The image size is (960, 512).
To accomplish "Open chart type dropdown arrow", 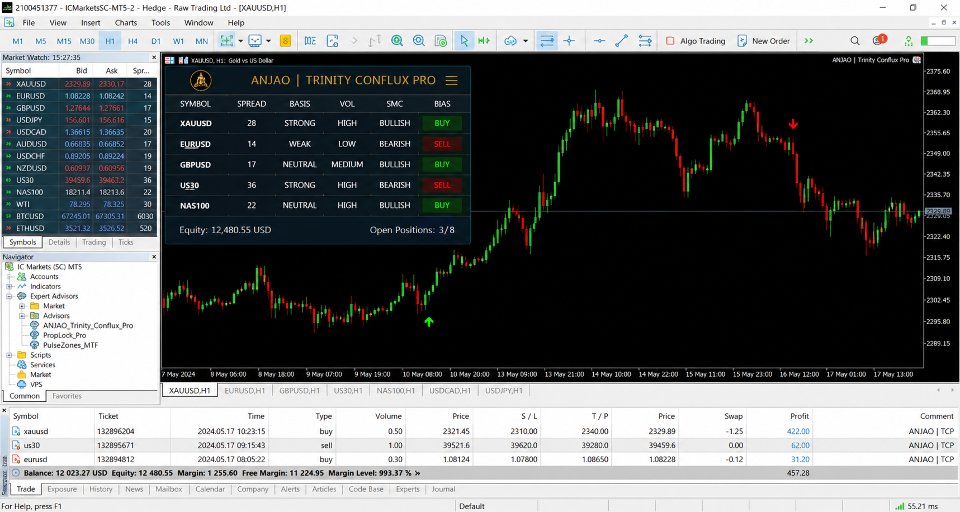I will pos(241,41).
